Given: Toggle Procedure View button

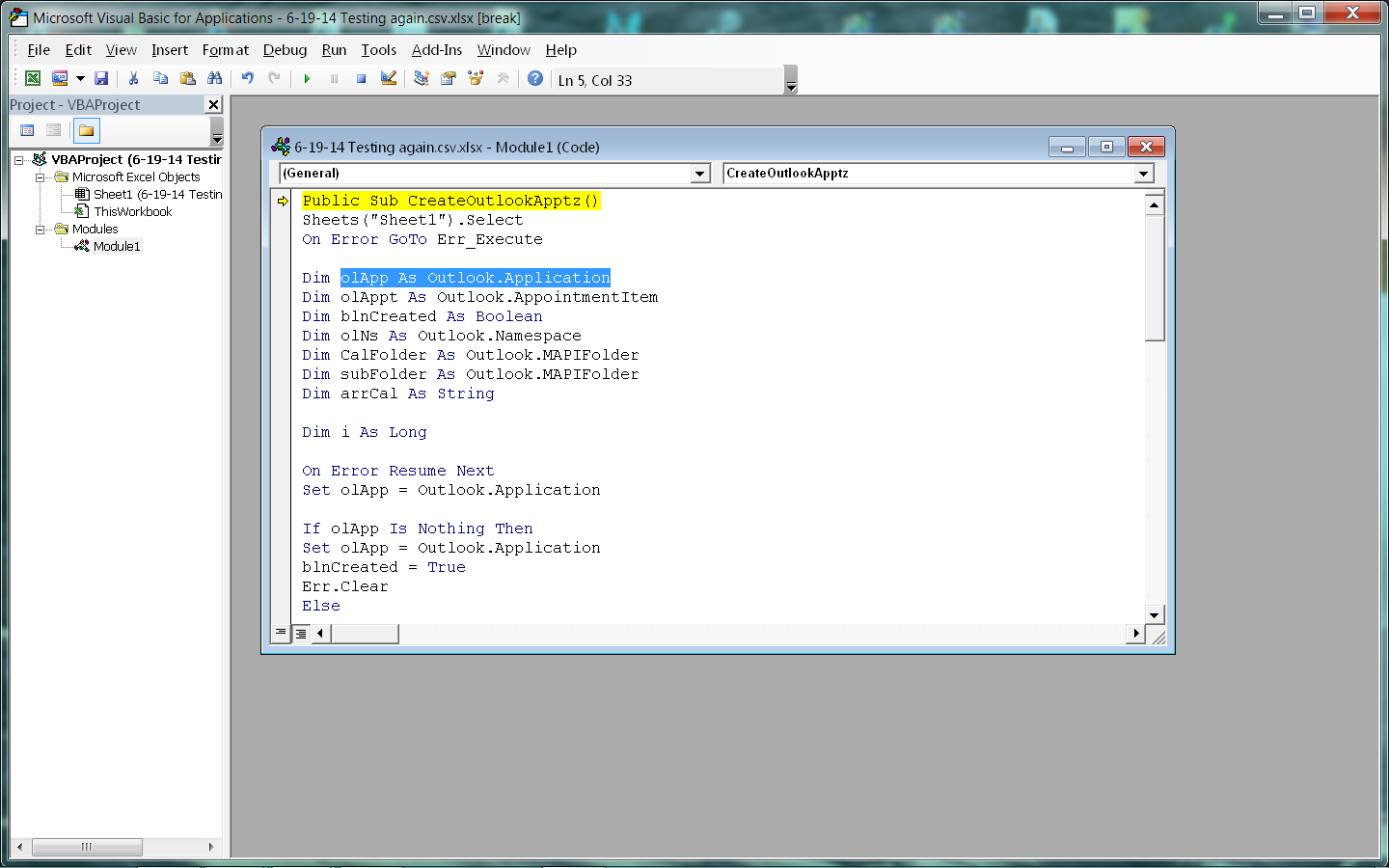Looking at the screenshot, I should click(281, 633).
